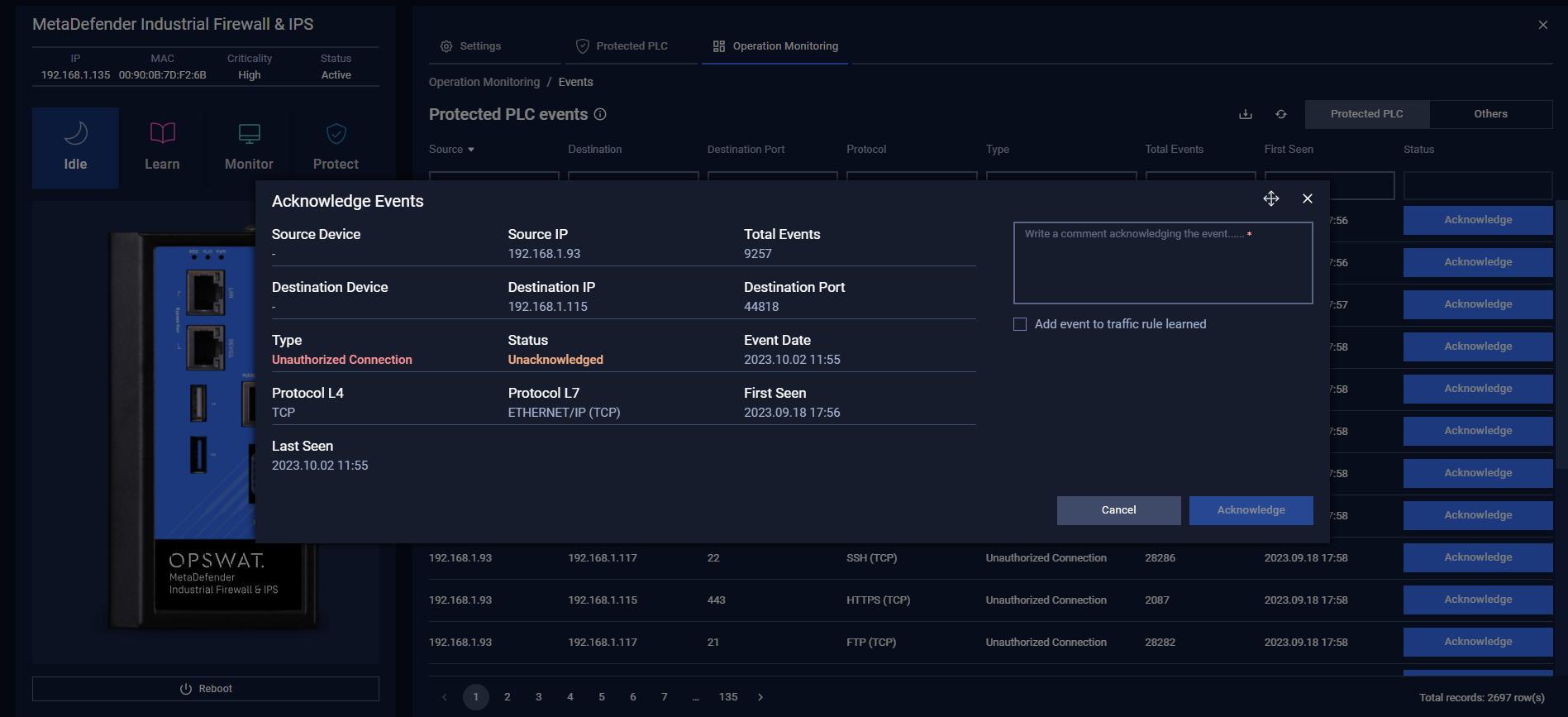Click Total records 2697 row(s) text
Screen dimensions: 1568x717
click(x=1482, y=698)
